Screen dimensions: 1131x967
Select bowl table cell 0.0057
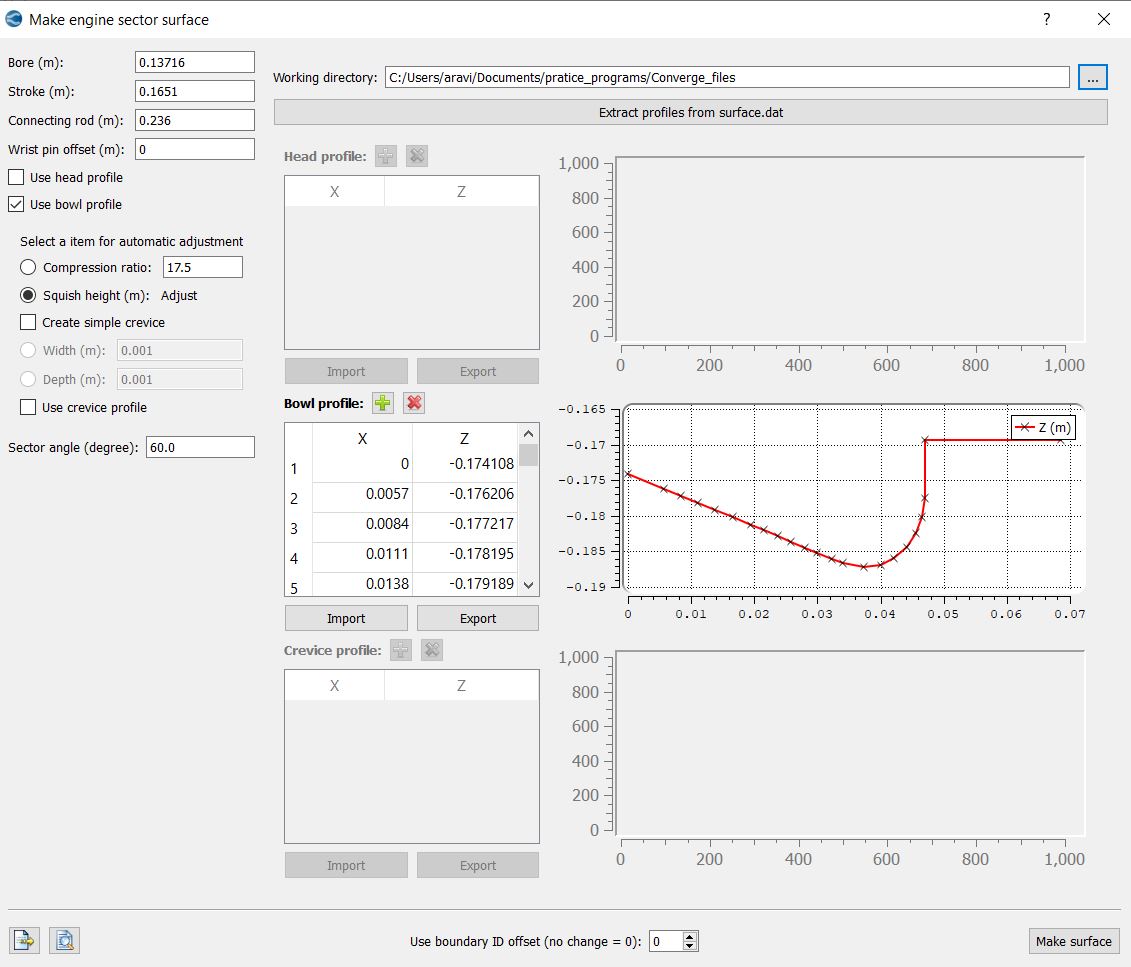click(362, 495)
